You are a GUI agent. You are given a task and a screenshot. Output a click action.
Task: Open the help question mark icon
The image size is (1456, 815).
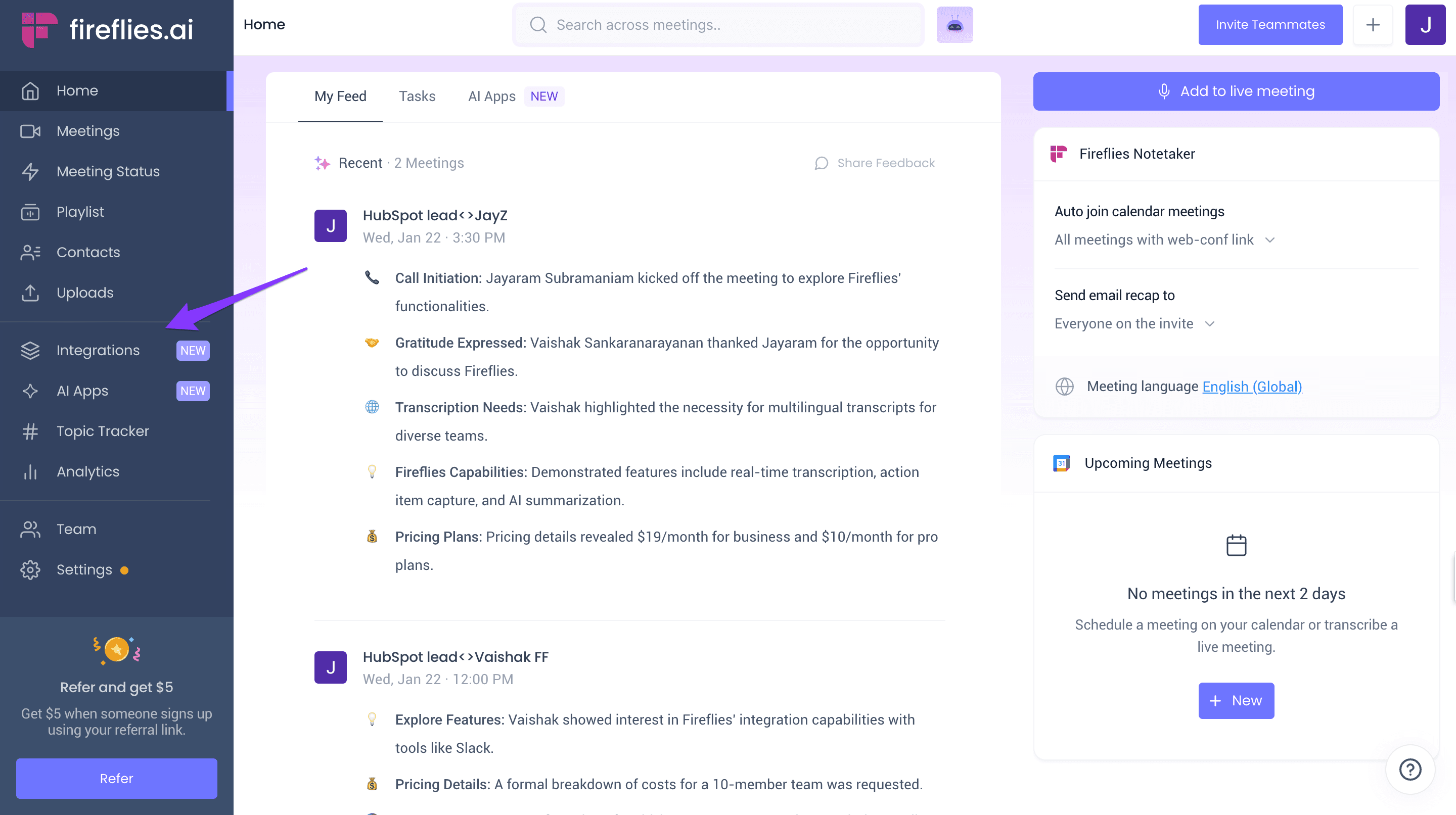(x=1409, y=769)
